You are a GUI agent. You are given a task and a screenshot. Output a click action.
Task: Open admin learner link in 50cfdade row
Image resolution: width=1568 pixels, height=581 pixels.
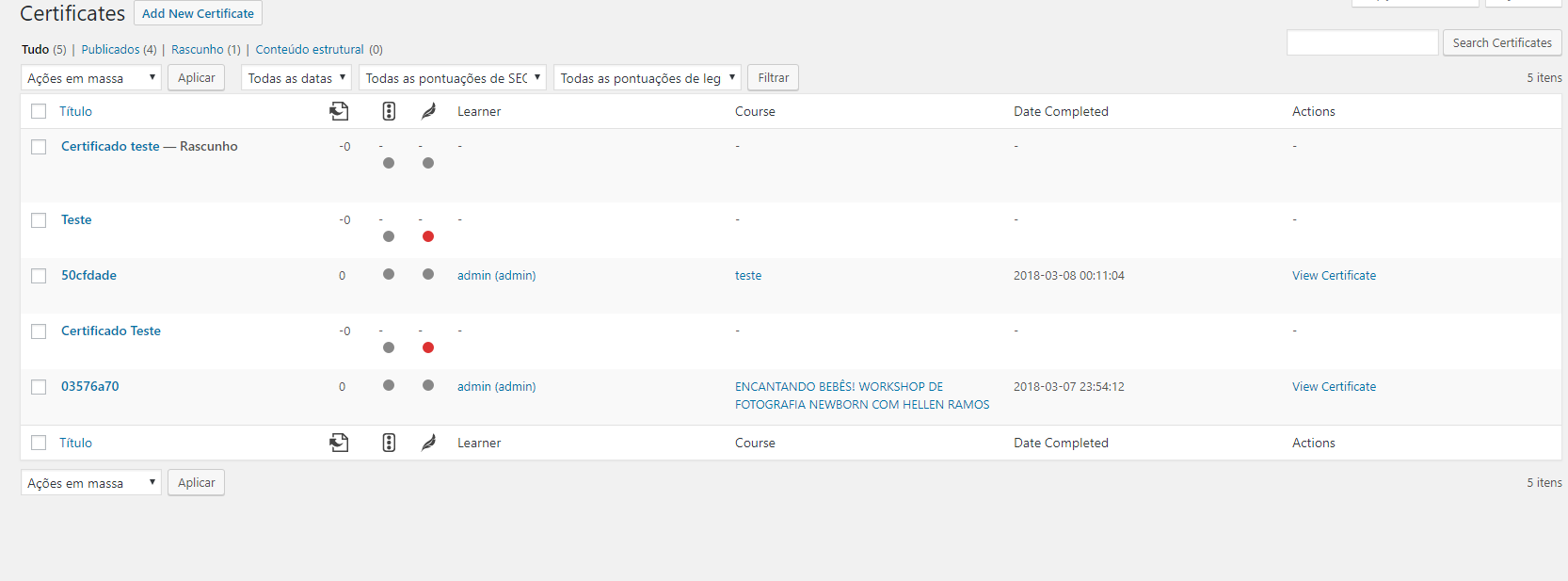tap(496, 275)
